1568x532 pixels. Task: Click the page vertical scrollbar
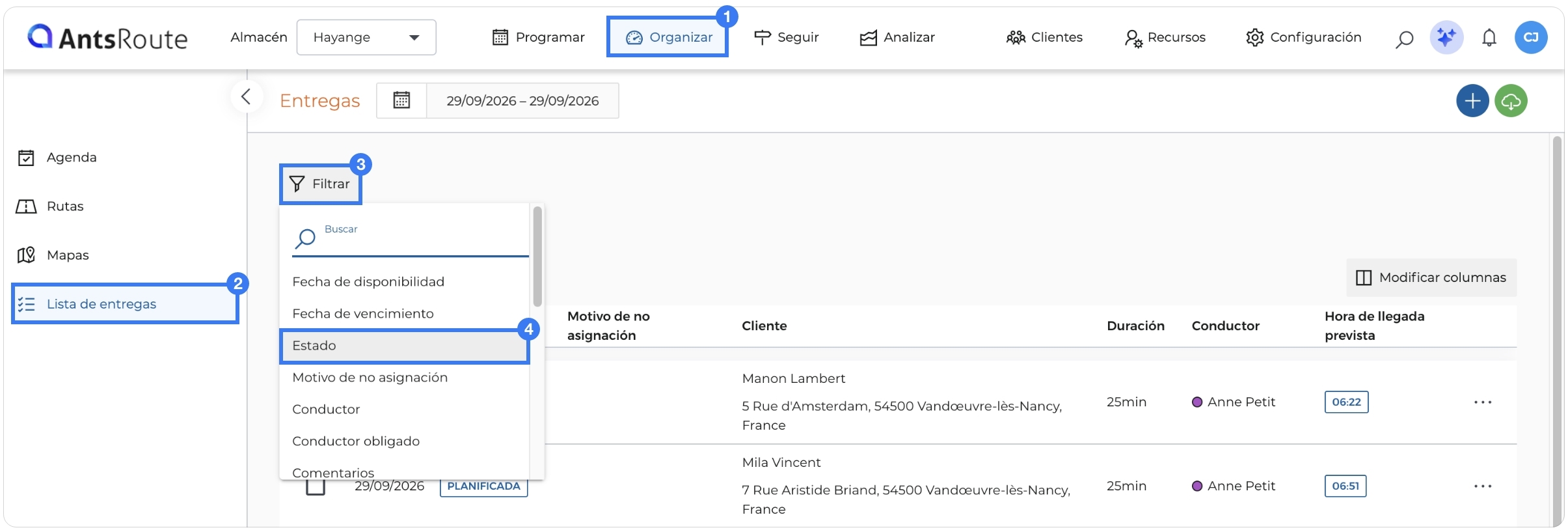click(1557, 330)
